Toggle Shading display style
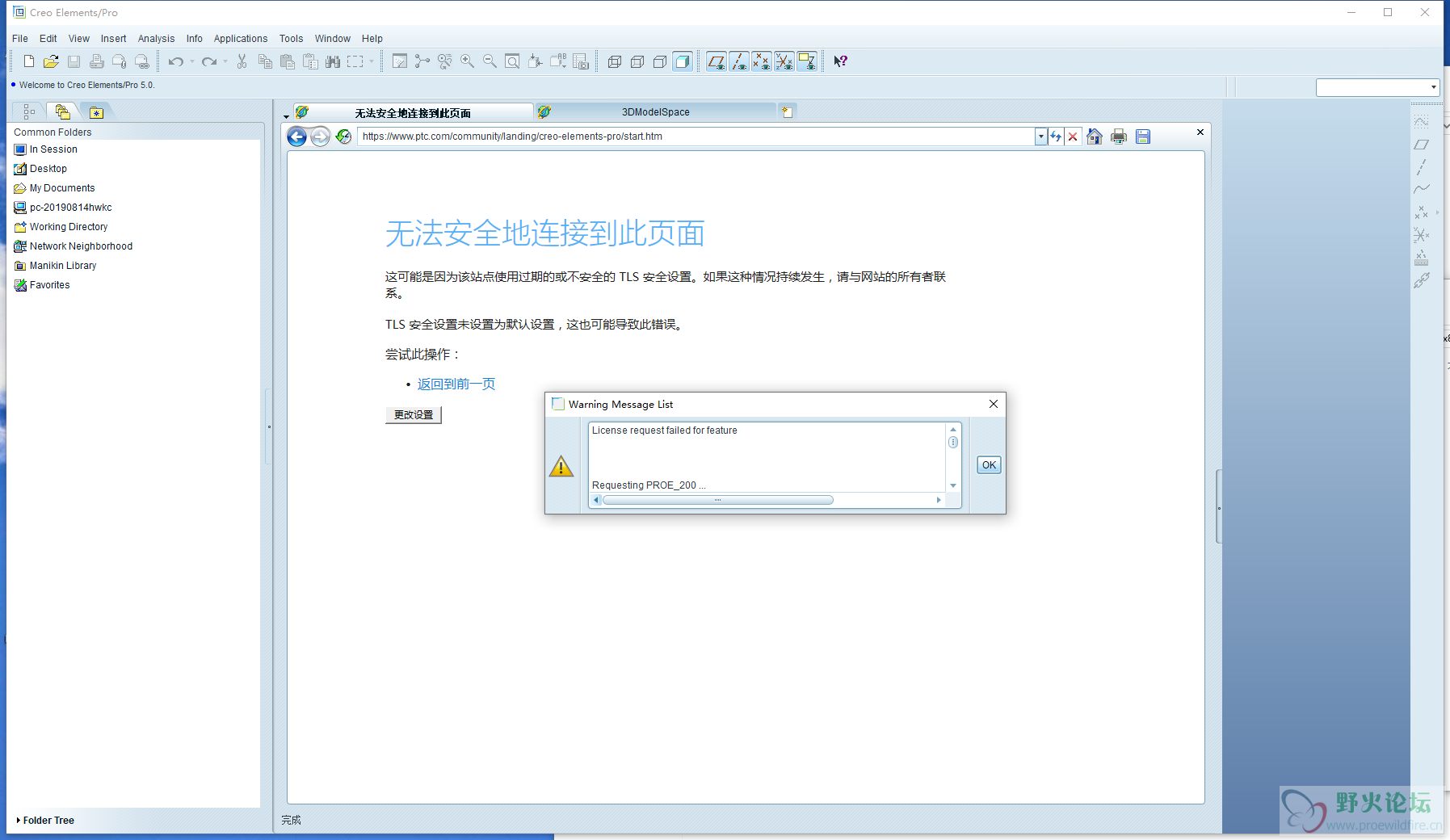Image resolution: width=1450 pixels, height=840 pixels. click(x=683, y=61)
